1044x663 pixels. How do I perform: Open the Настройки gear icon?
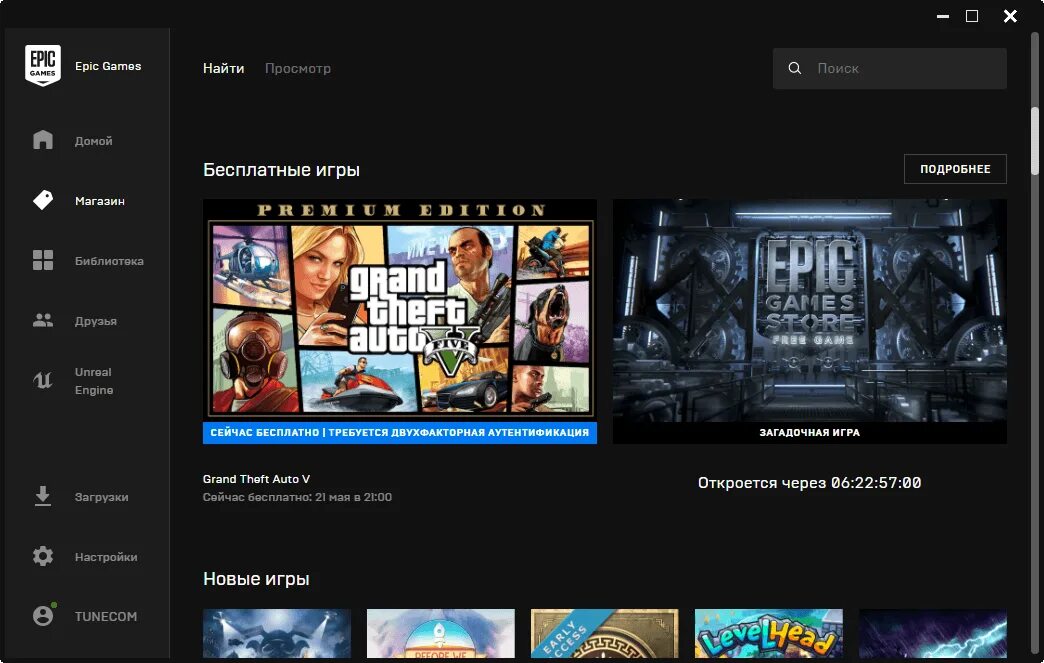click(x=43, y=556)
